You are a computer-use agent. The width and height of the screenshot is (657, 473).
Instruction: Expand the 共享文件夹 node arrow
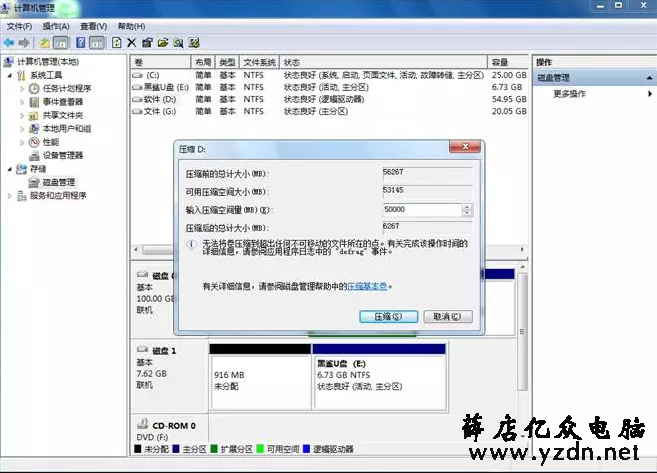click(22, 116)
